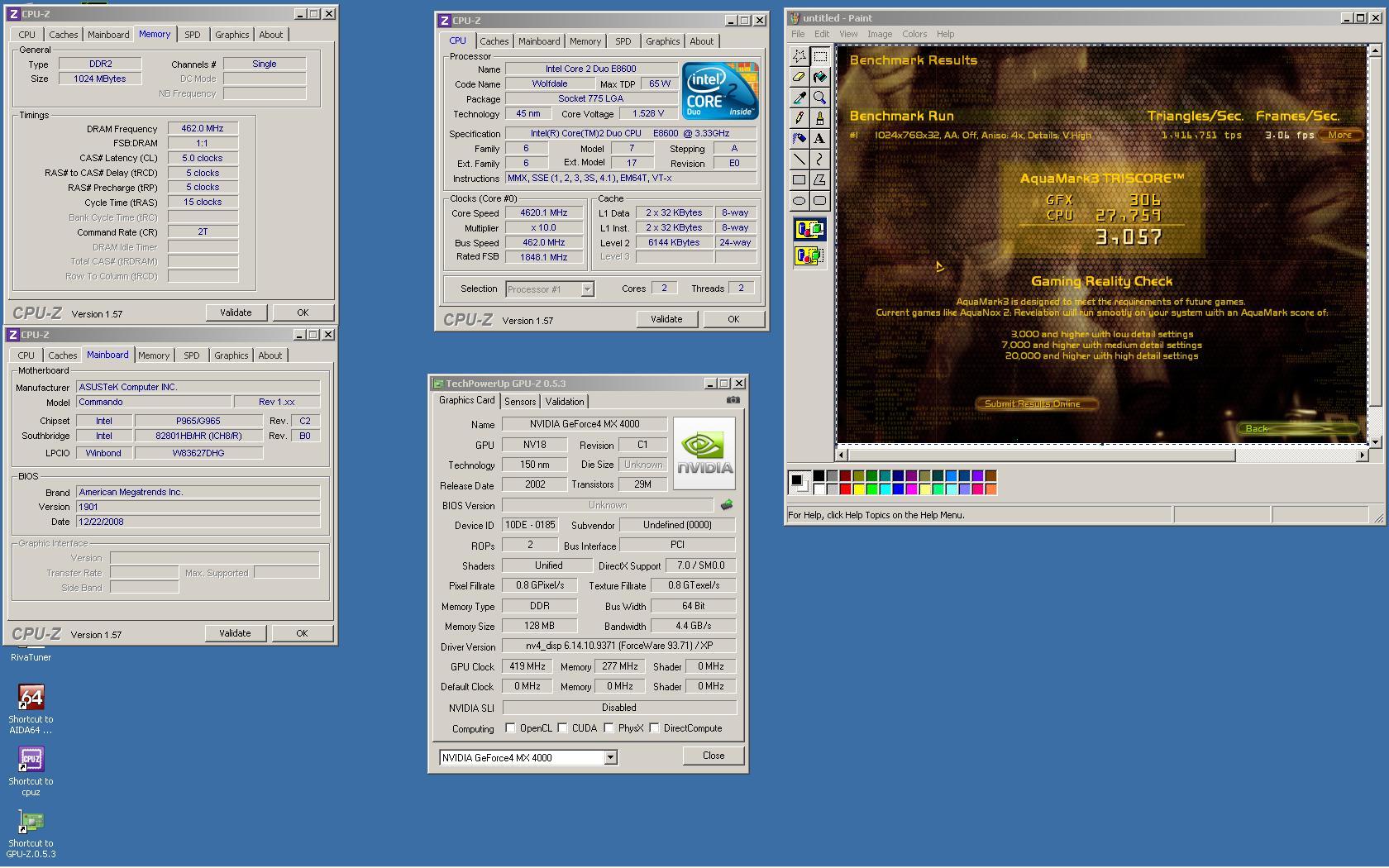The height and width of the screenshot is (868, 1389).
Task: Toggle the PhysX checkbox in GPU-Z
Action: point(609,728)
